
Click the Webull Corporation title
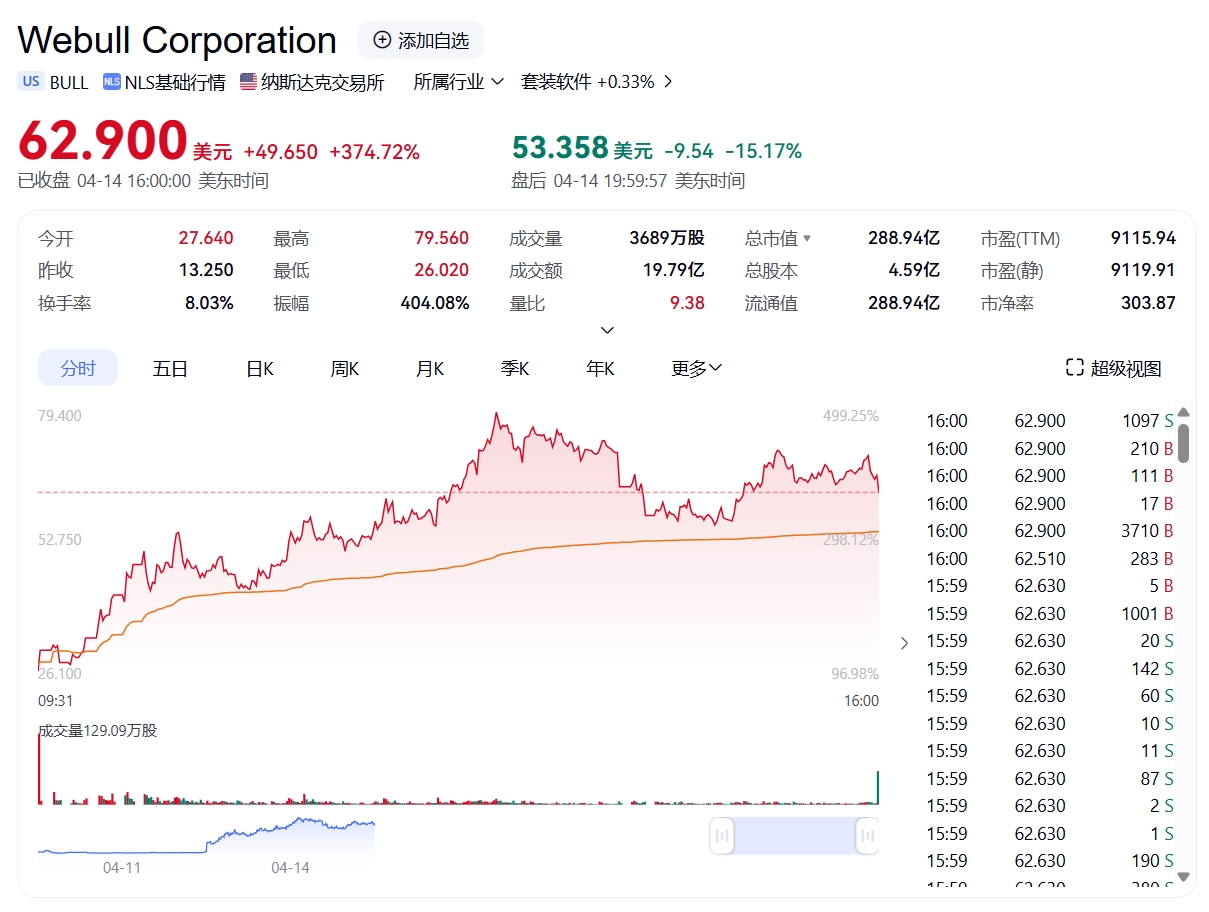(x=177, y=40)
